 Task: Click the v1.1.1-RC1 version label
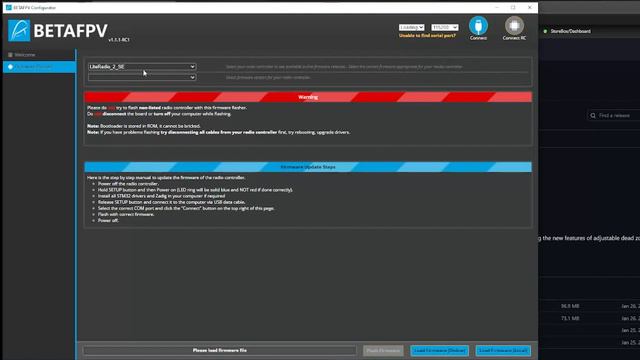point(119,40)
